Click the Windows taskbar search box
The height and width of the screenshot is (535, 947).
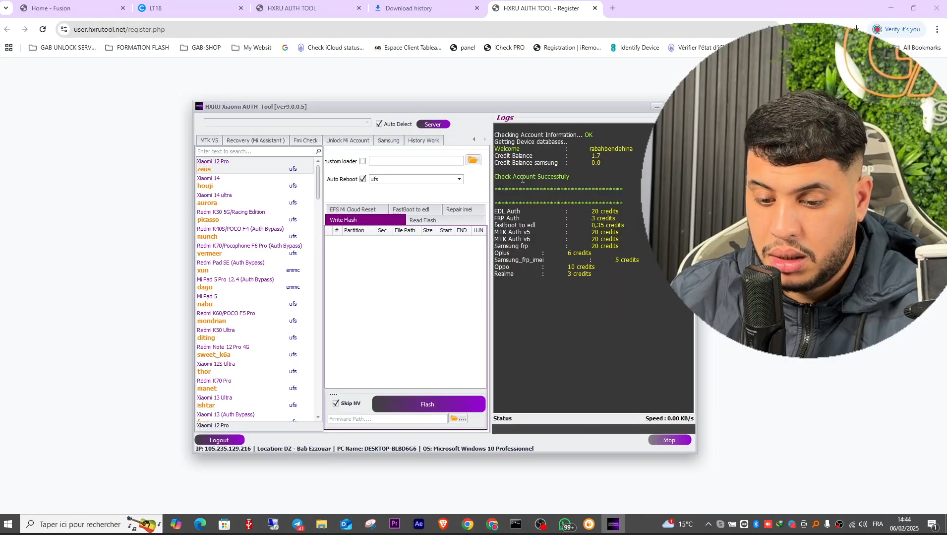coord(91,524)
